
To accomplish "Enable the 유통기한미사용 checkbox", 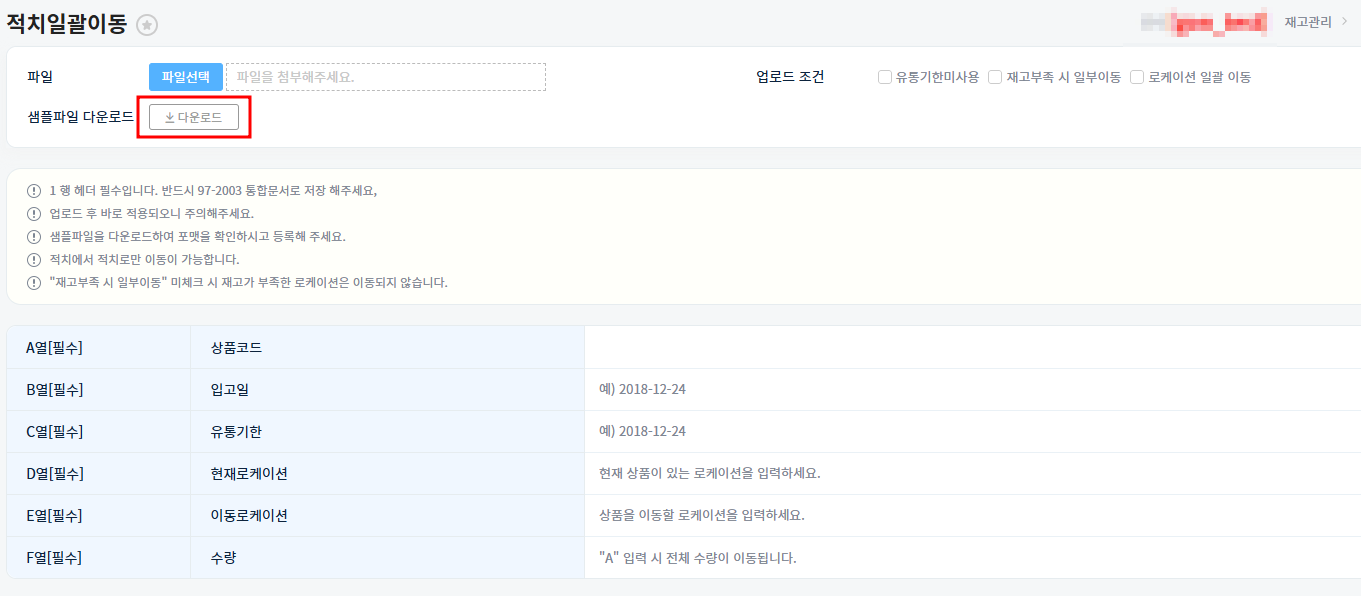I will (885, 77).
